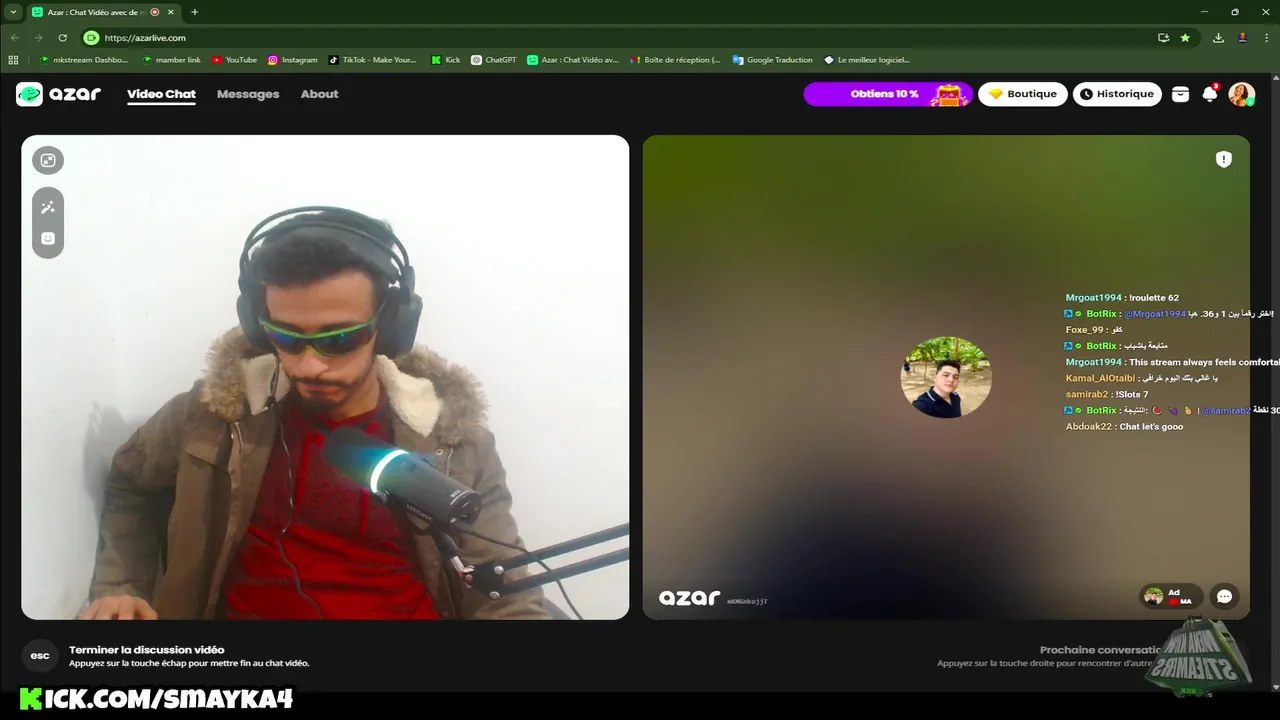Report the partner with the shield icon
1280x720 pixels.
[1223, 159]
